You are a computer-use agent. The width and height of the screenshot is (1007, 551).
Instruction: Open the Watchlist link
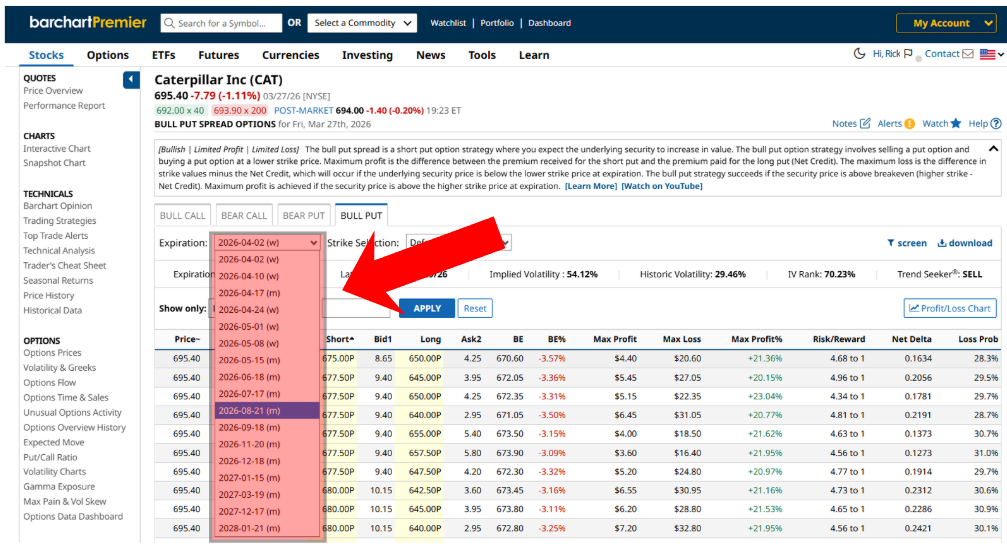pyautogui.click(x=448, y=23)
